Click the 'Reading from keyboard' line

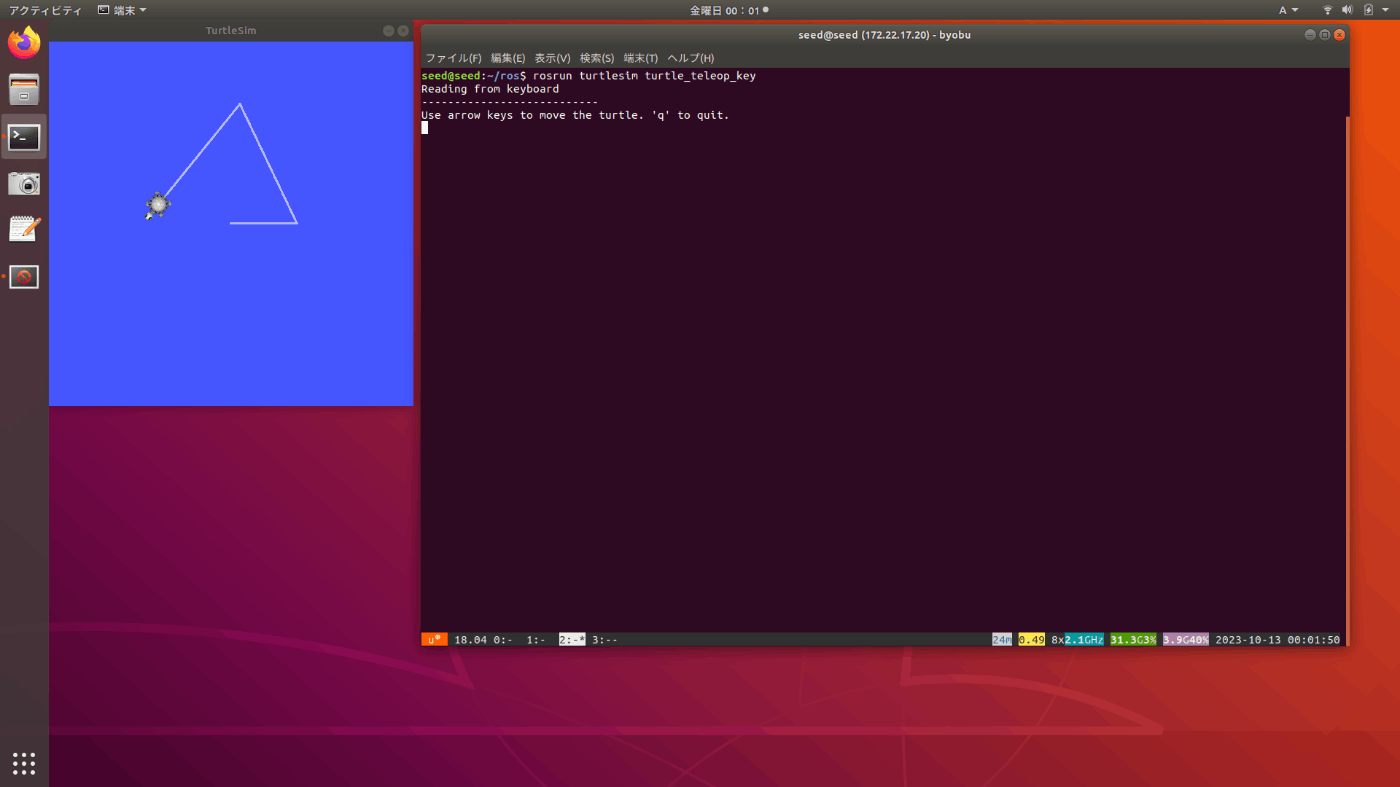tap(490, 89)
